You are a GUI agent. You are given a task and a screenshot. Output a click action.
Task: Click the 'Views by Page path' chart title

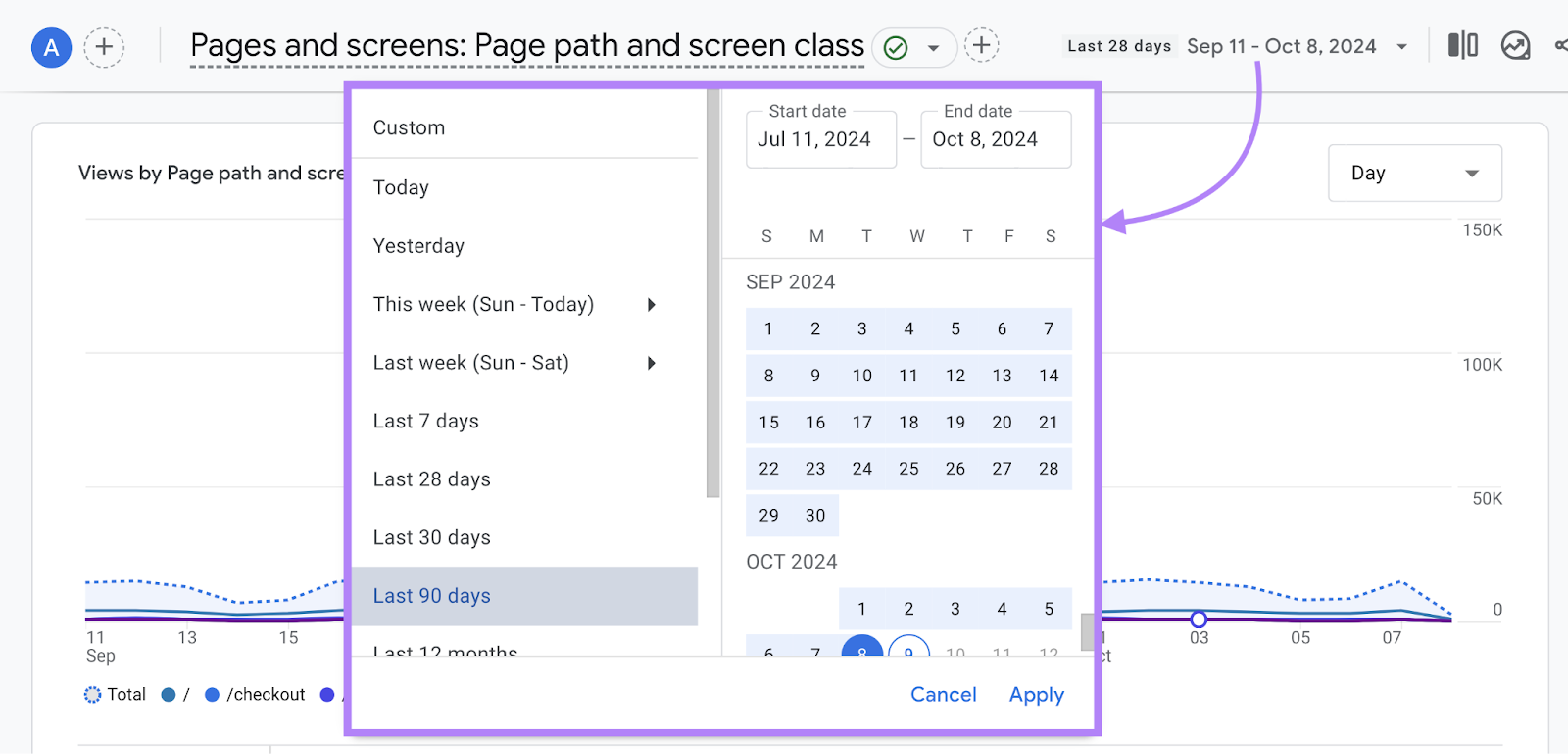[x=211, y=174]
